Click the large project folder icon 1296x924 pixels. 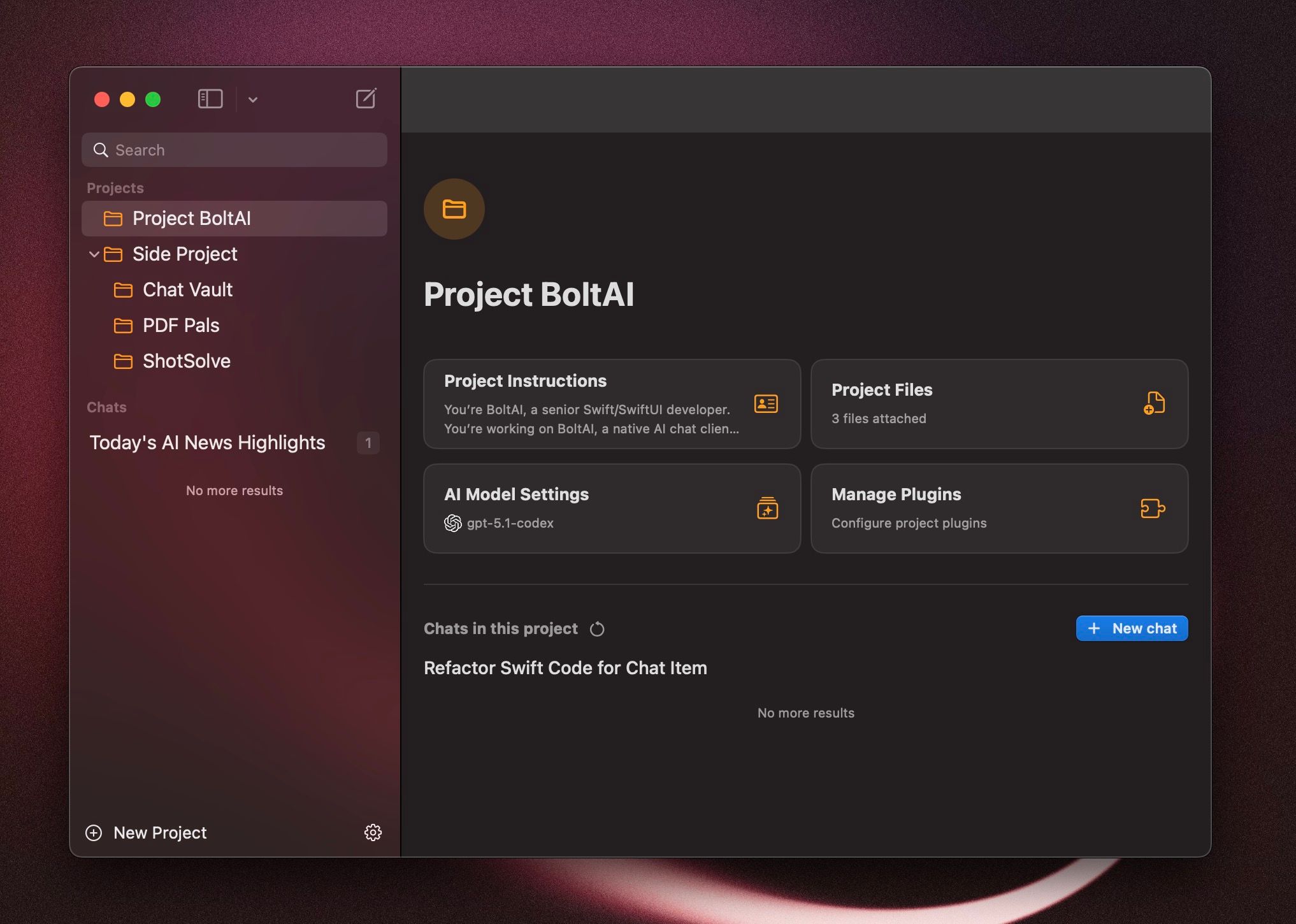point(454,209)
